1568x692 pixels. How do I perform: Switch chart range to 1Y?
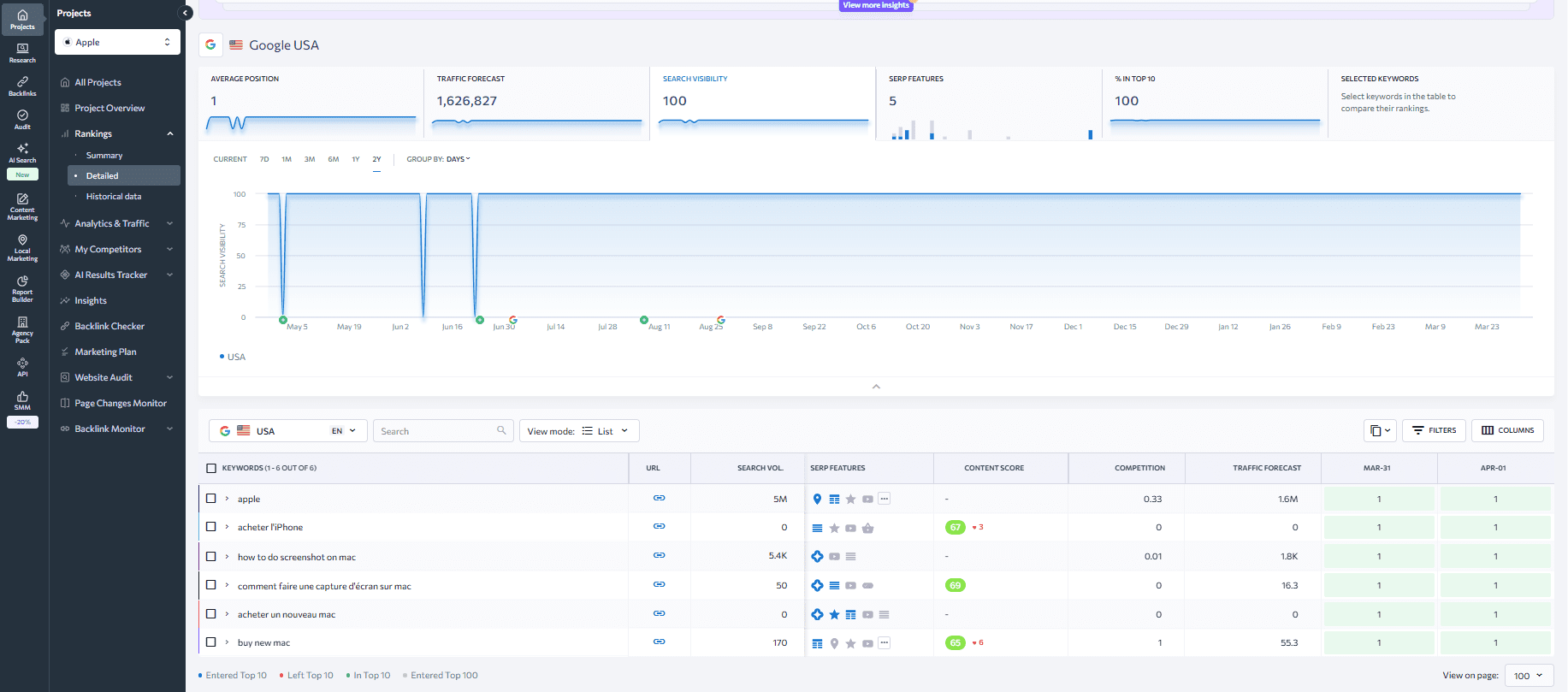click(356, 159)
